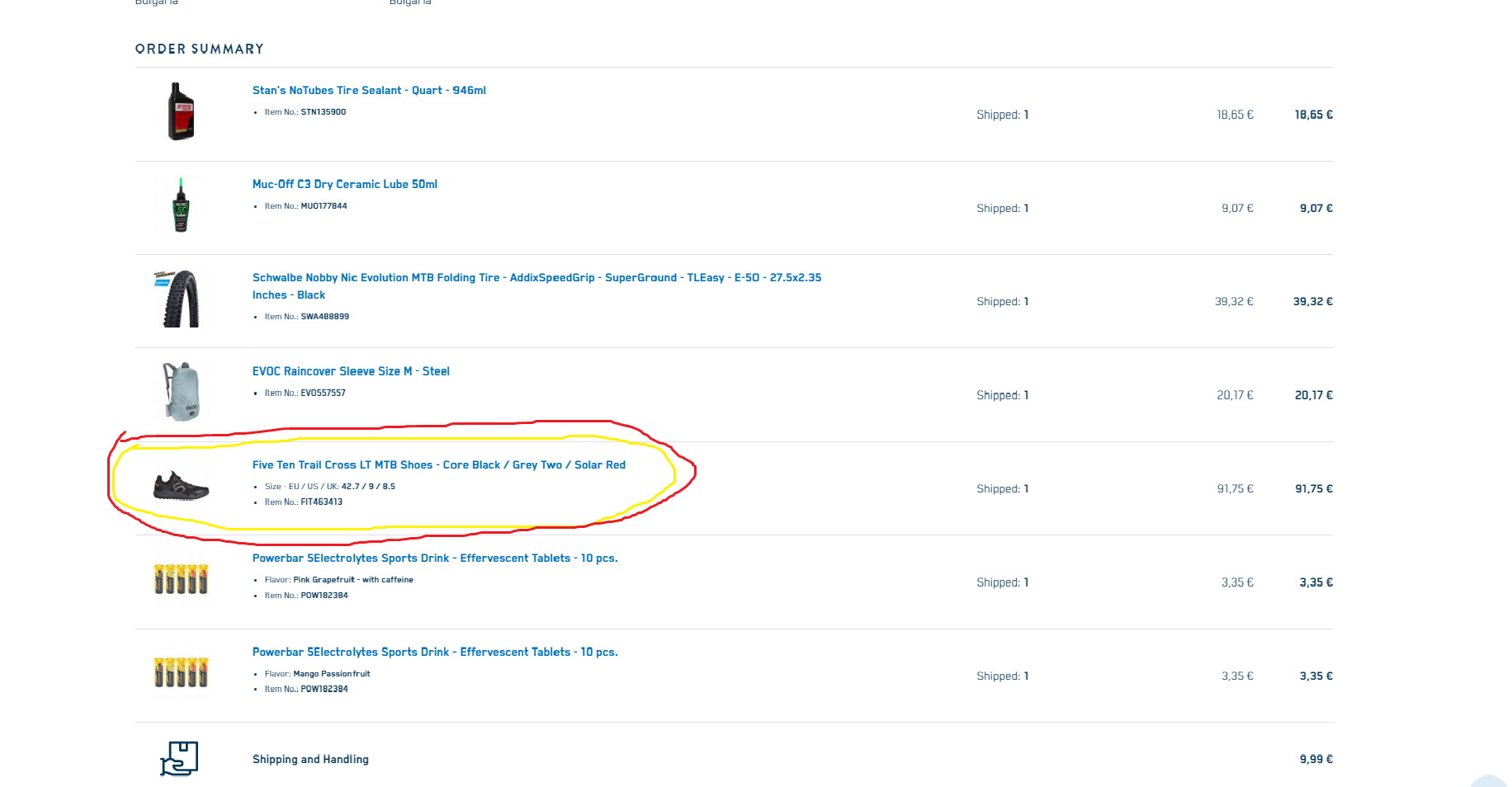Click the Muc-Off C3 lube bottle image
Viewport: 1512px width, 787px height.
(x=181, y=205)
